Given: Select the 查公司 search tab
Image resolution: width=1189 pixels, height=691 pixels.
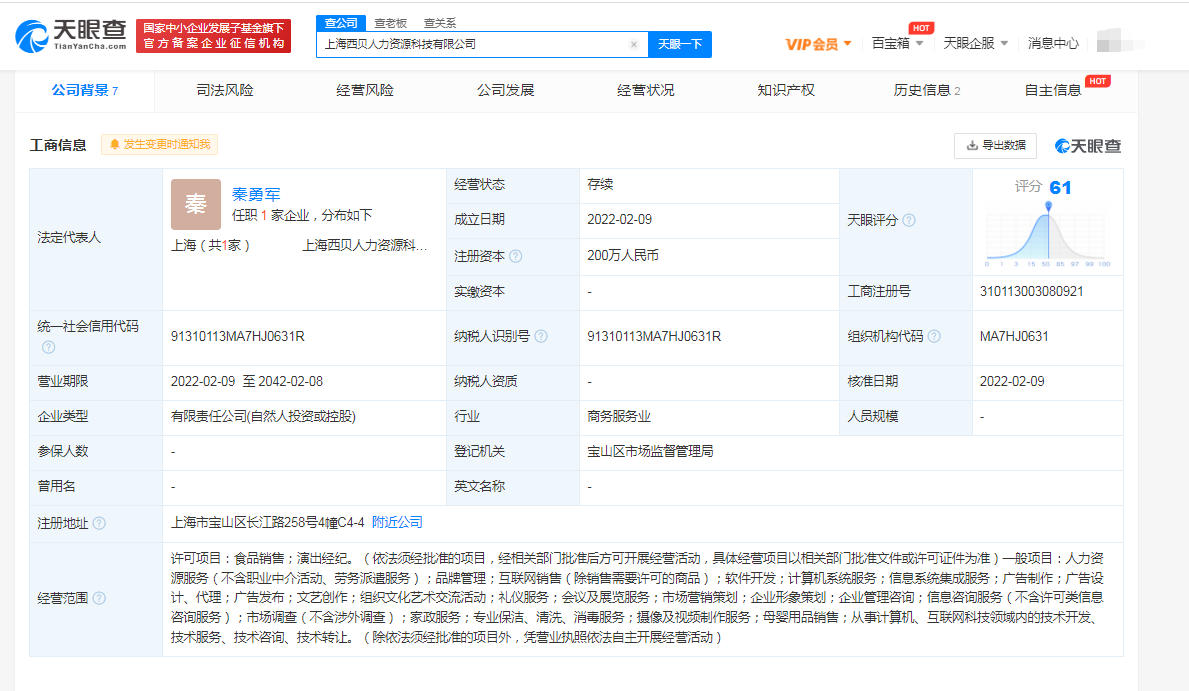Looking at the screenshot, I should (x=341, y=23).
